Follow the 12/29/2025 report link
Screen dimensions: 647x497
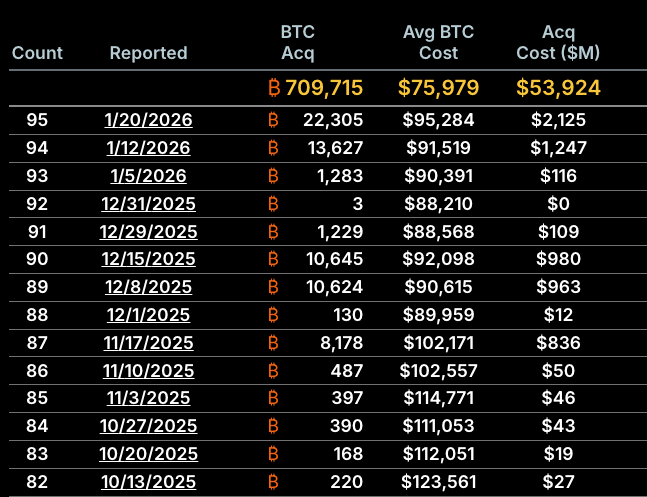148,232
